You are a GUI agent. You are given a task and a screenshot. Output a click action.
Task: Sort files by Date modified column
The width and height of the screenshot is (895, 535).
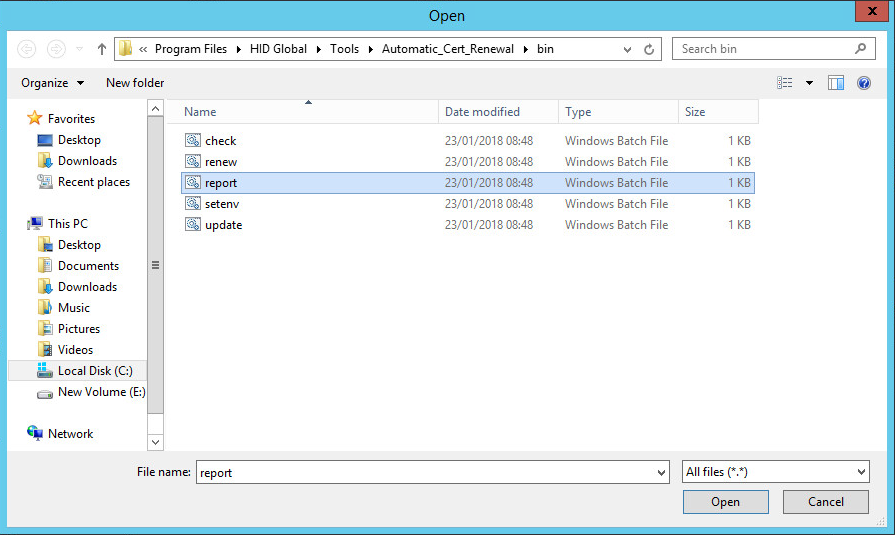[x=482, y=112]
